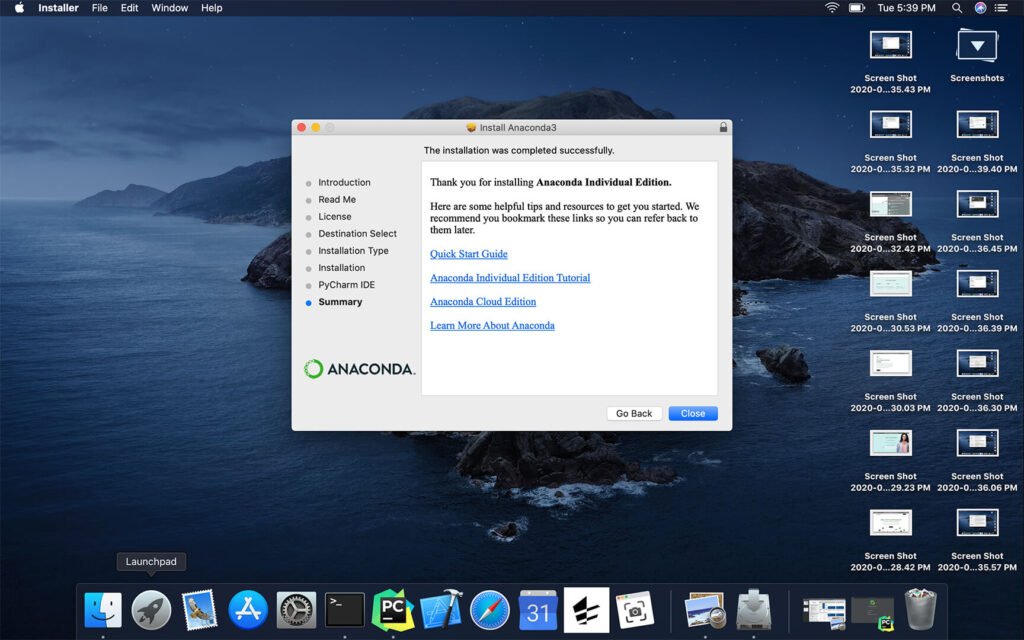
Task: Select Screen Shot 2020-0...30.03 PM file
Action: click(890, 363)
